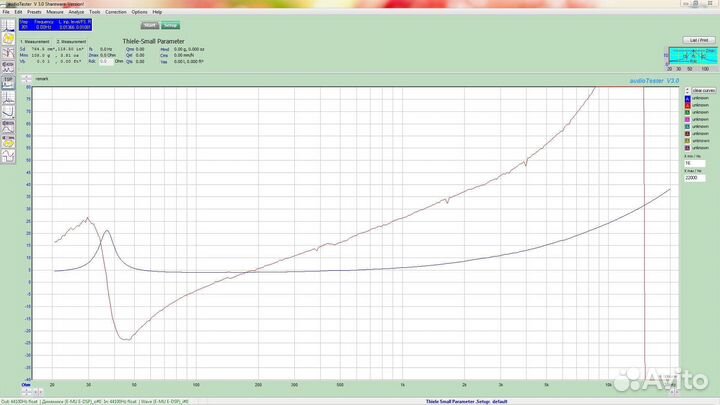Click the small icon left of remark
The image size is (720, 405).
tap(26, 77)
